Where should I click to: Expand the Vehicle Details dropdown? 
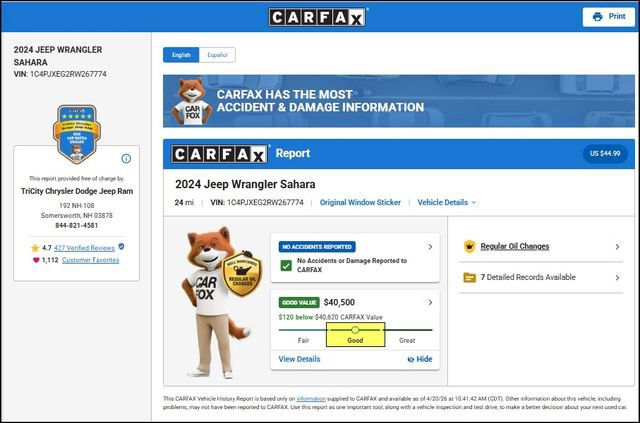click(447, 203)
